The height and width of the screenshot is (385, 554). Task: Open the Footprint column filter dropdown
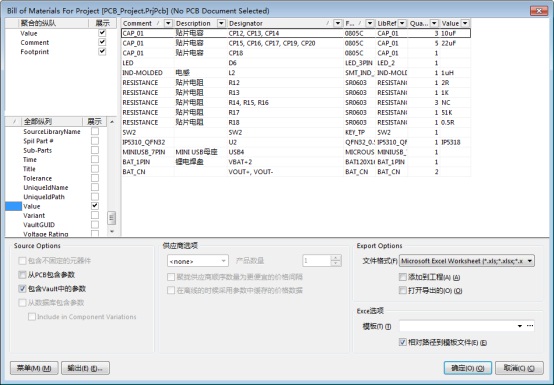(x=370, y=23)
